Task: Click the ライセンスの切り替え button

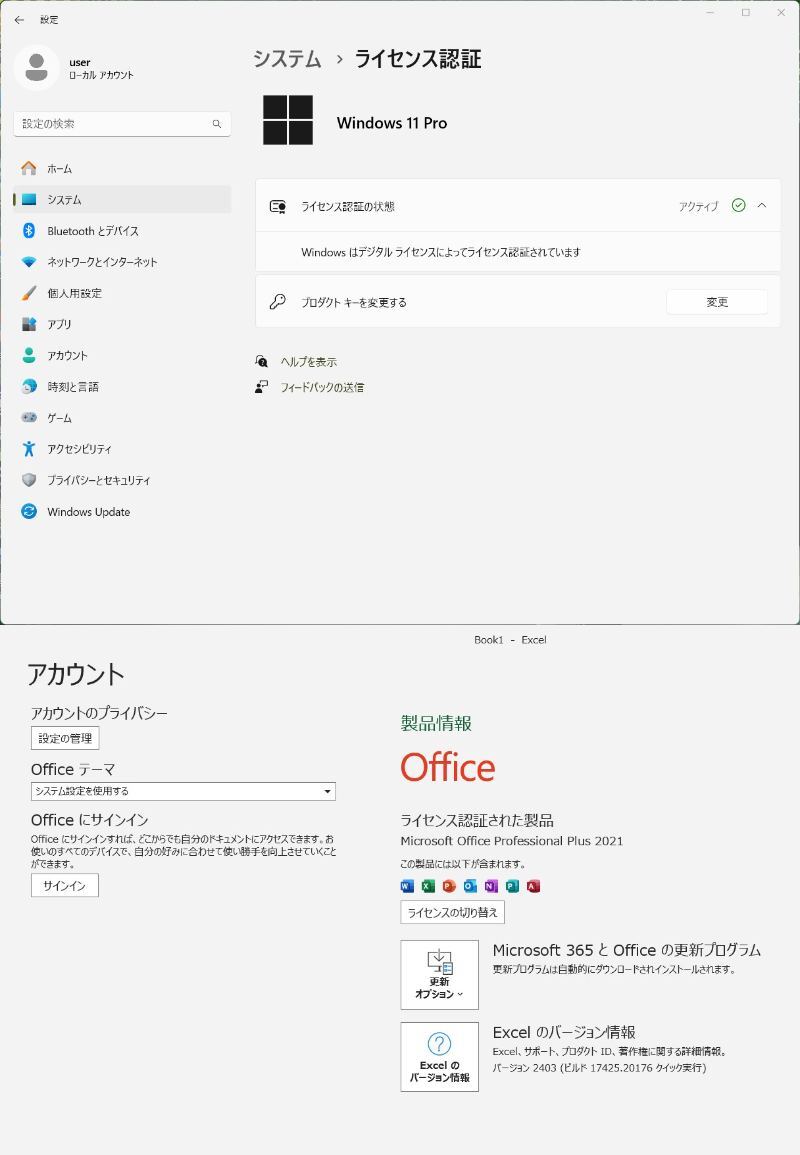Action: [452, 912]
